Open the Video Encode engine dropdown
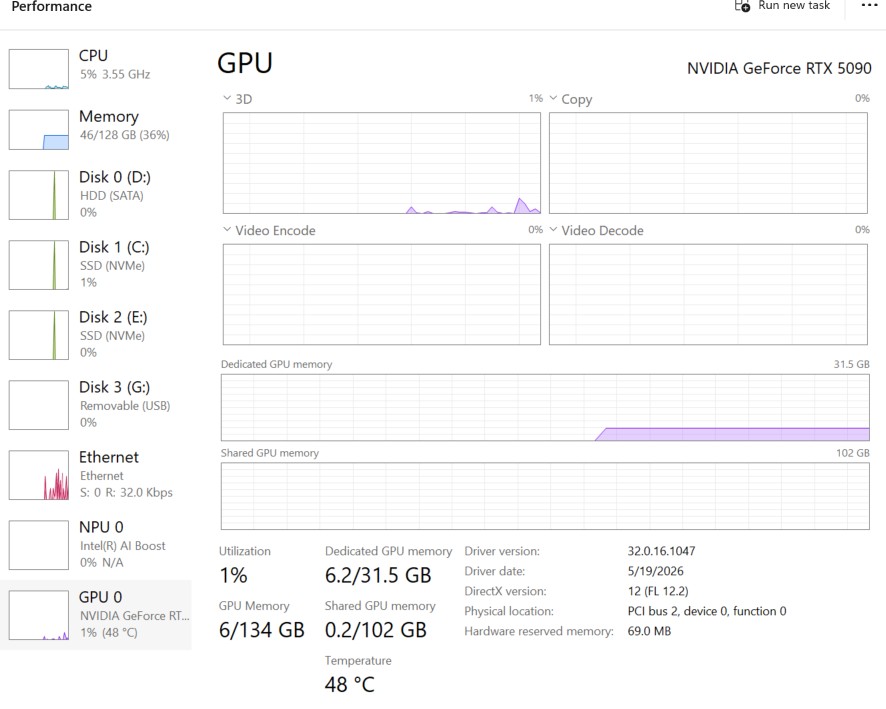The width and height of the screenshot is (886, 709). [x=269, y=230]
